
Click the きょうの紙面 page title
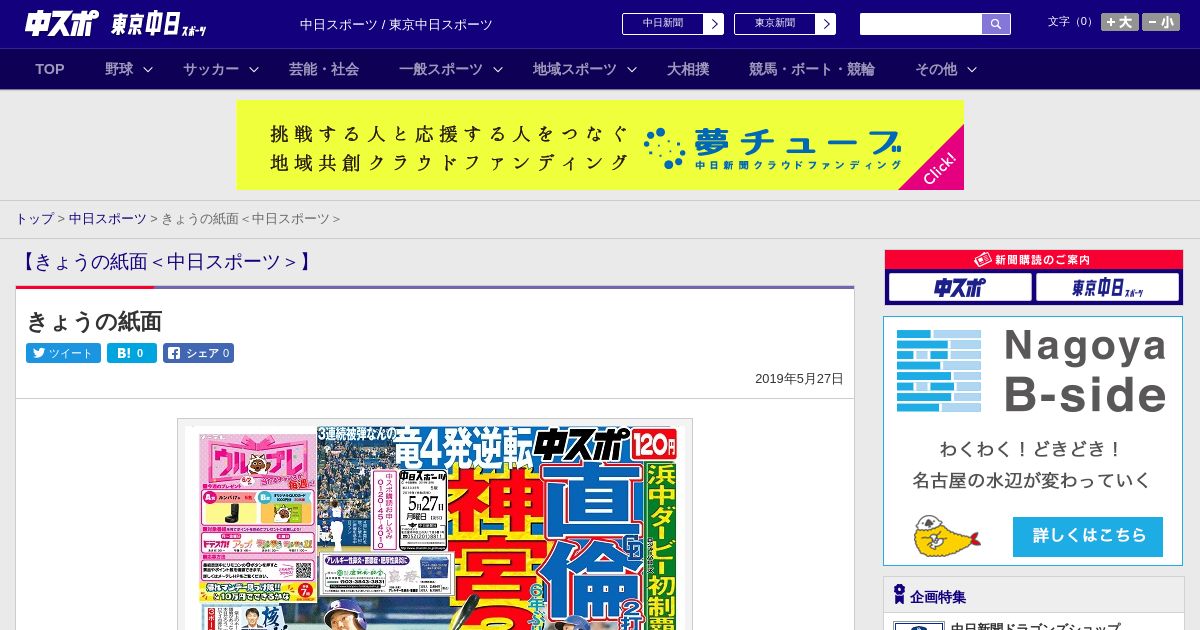pos(94,321)
